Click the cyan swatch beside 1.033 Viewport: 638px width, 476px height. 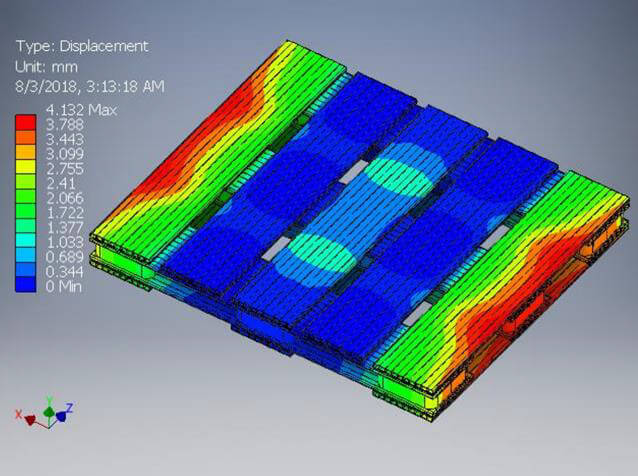[26, 240]
